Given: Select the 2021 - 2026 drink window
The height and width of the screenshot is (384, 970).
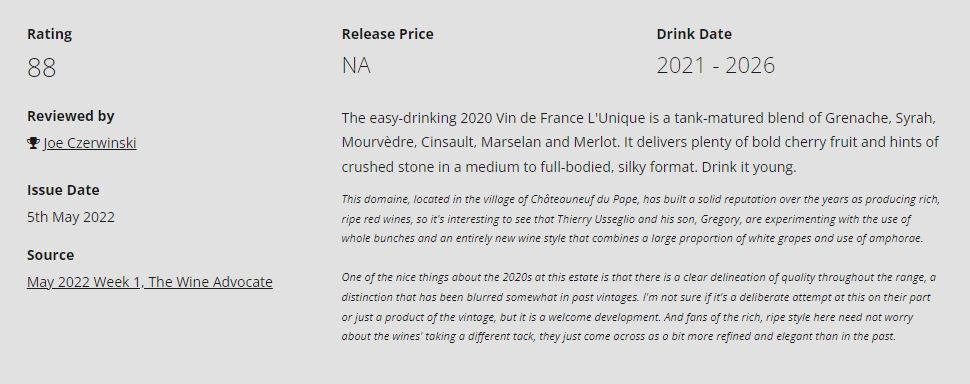Looking at the screenshot, I should click(715, 66).
